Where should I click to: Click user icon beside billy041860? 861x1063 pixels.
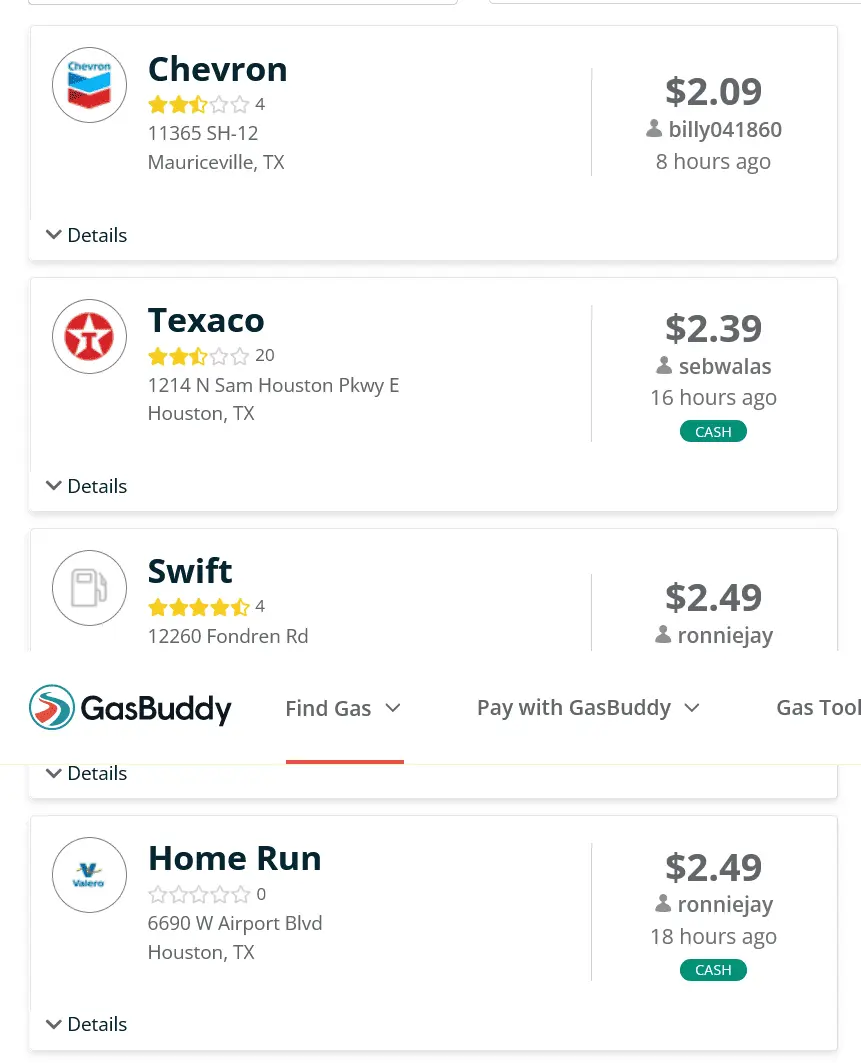coord(654,129)
